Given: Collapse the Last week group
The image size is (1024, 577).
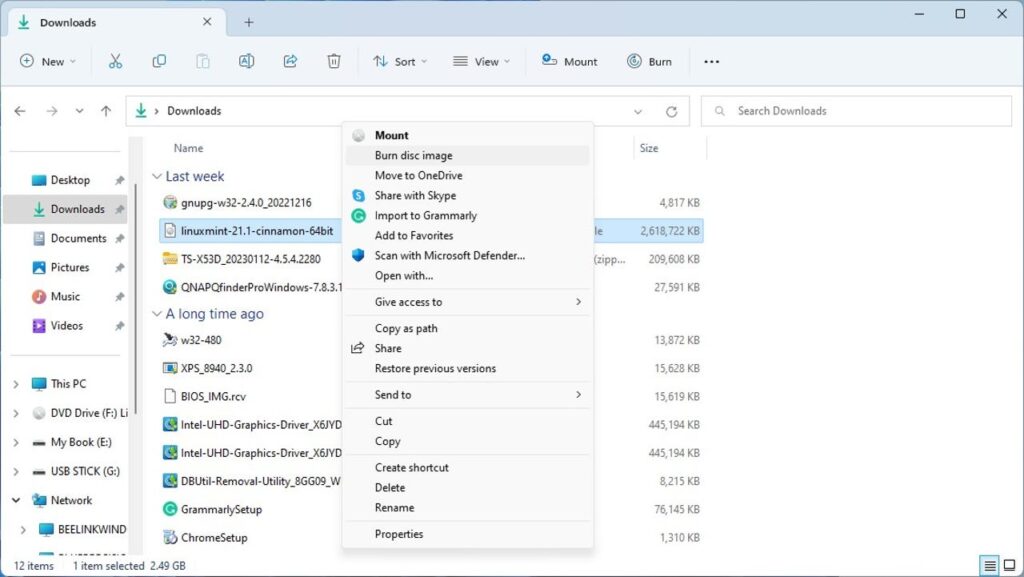Looking at the screenshot, I should pos(156,177).
